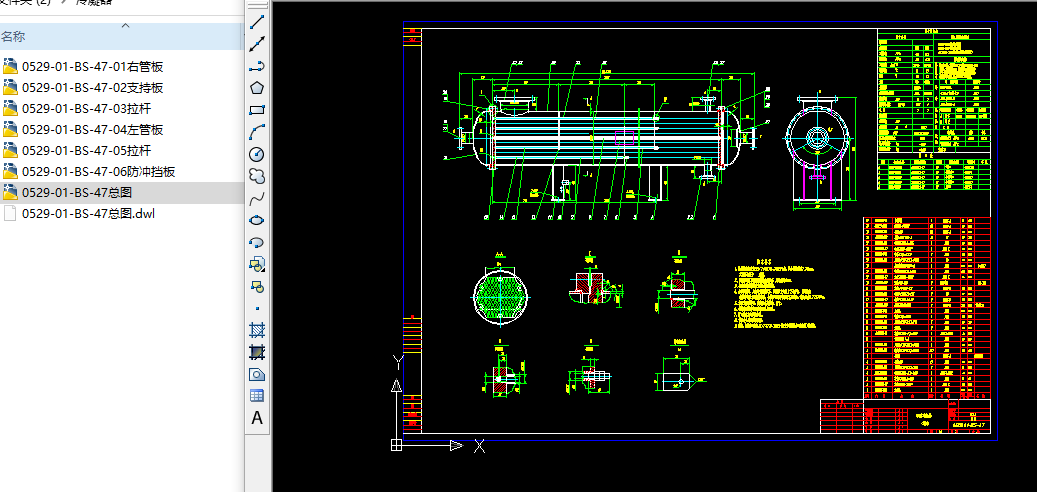The height and width of the screenshot is (492, 1037).
Task: Pick the Rectangle drawing tool
Action: 257,109
